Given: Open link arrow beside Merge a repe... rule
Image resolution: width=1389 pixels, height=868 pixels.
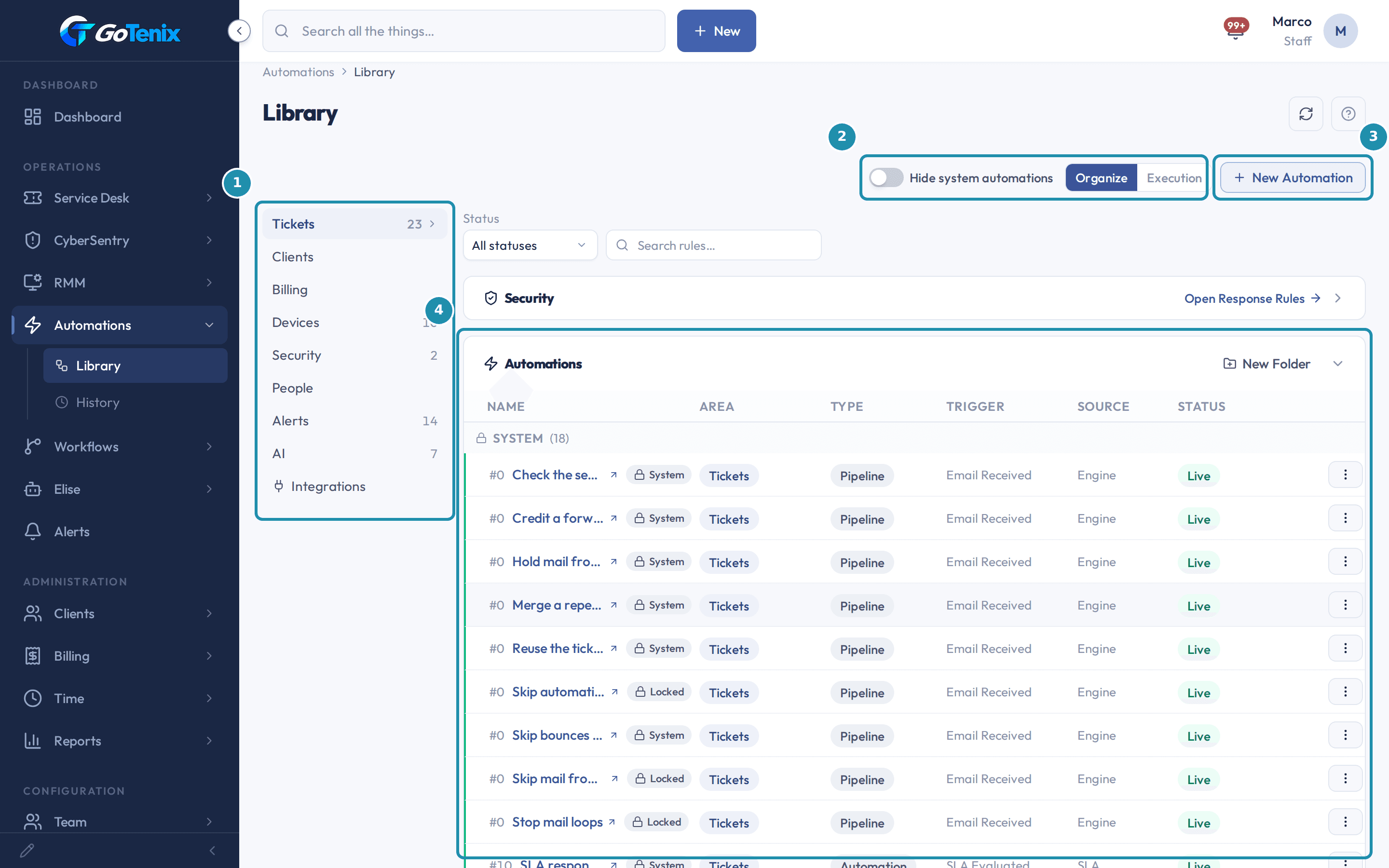Looking at the screenshot, I should coord(613,605).
